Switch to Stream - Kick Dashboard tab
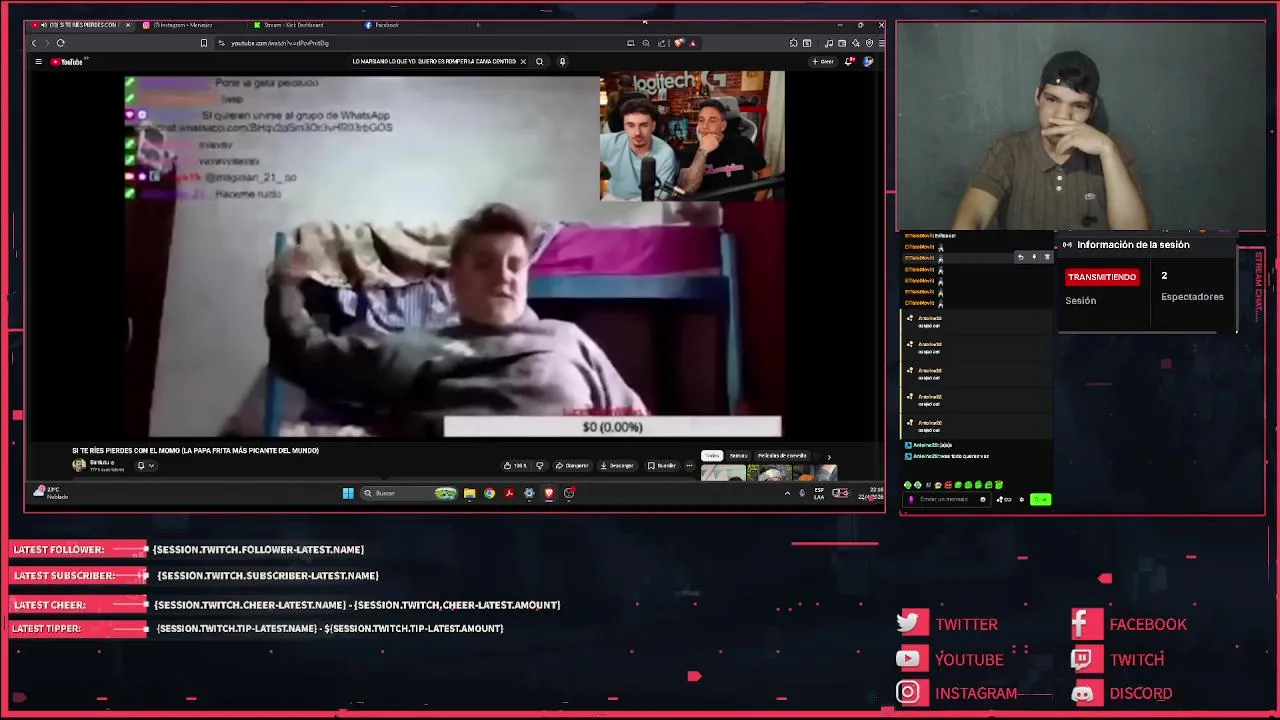 click(292, 25)
